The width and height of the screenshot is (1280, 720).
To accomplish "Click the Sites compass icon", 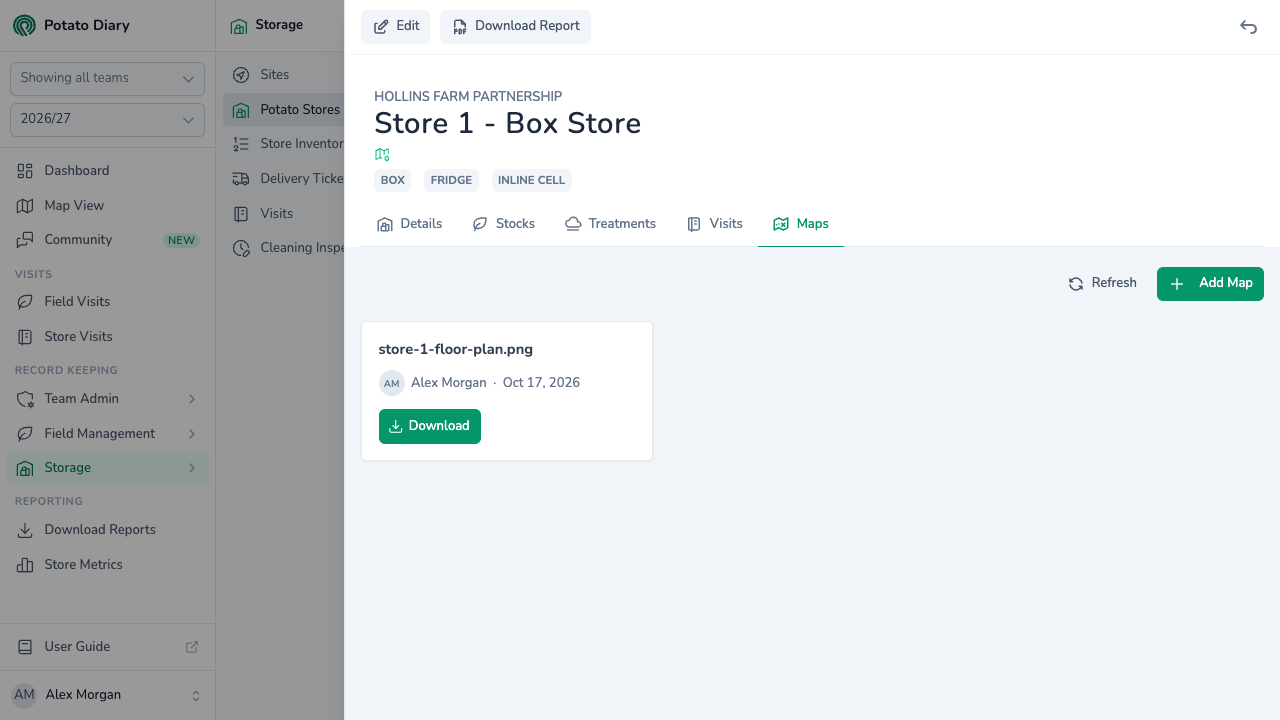I will (241, 75).
